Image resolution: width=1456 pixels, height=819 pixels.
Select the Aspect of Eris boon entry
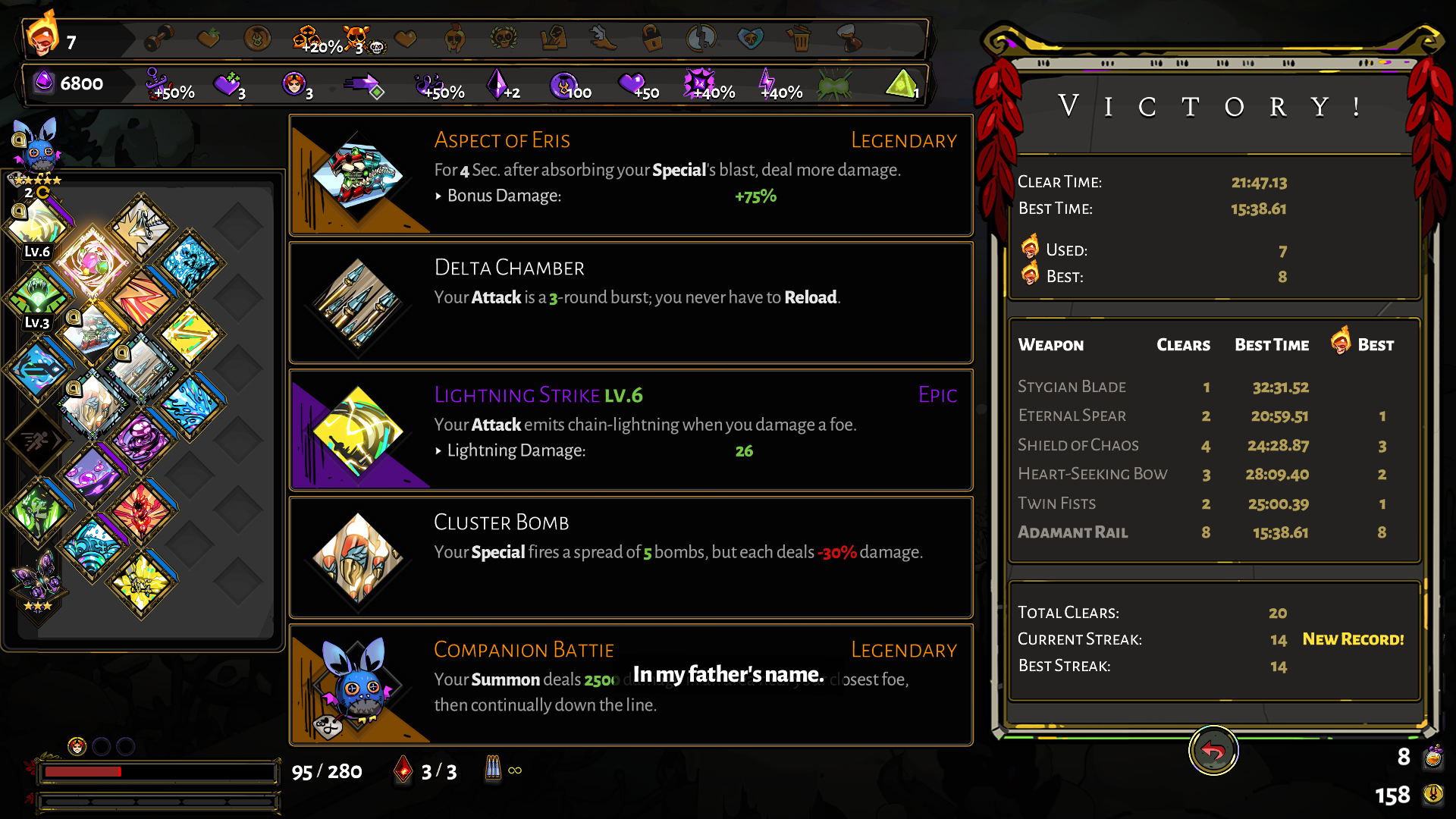point(631,175)
